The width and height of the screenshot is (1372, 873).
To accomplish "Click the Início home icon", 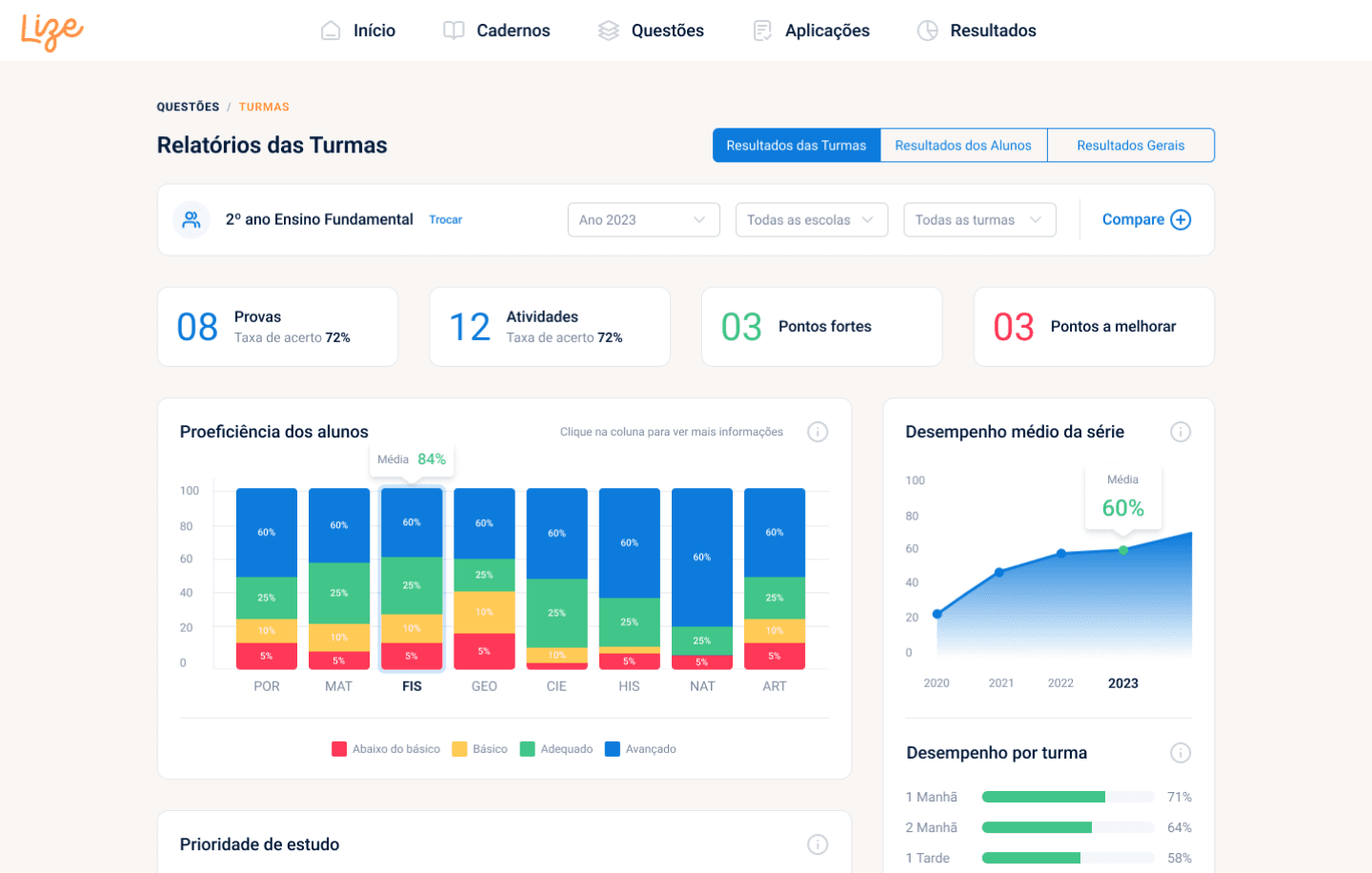I will 331,30.
